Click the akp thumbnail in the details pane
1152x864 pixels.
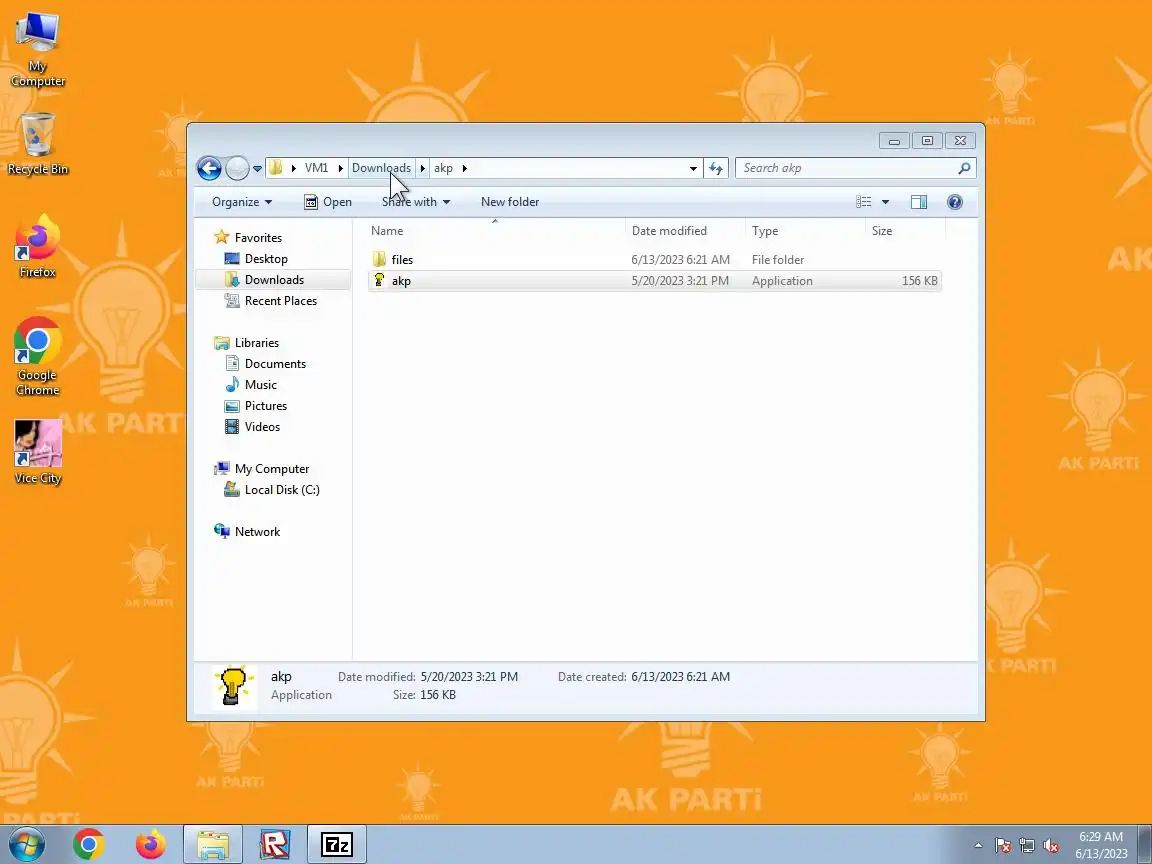(234, 686)
